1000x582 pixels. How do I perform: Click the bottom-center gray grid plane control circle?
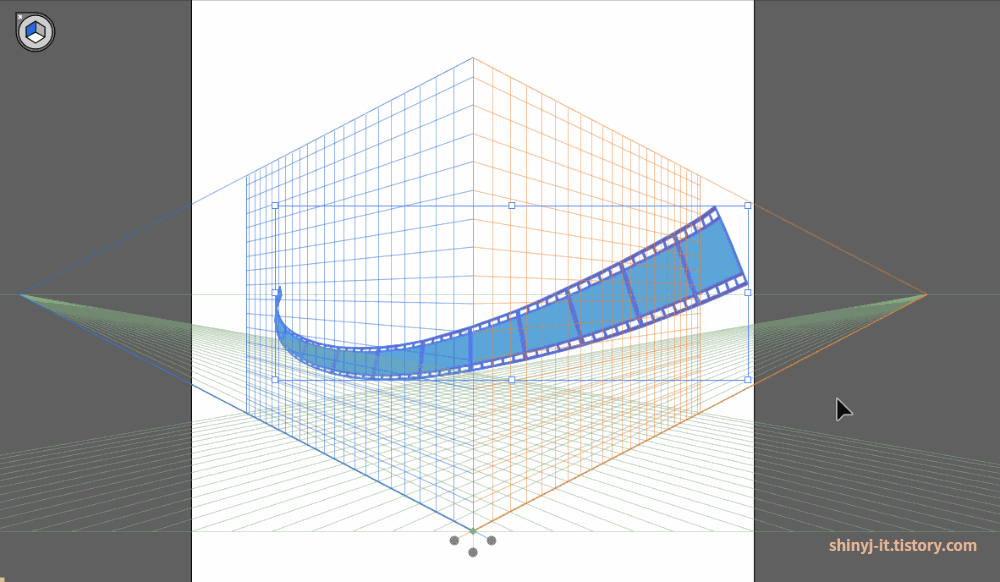click(473, 552)
